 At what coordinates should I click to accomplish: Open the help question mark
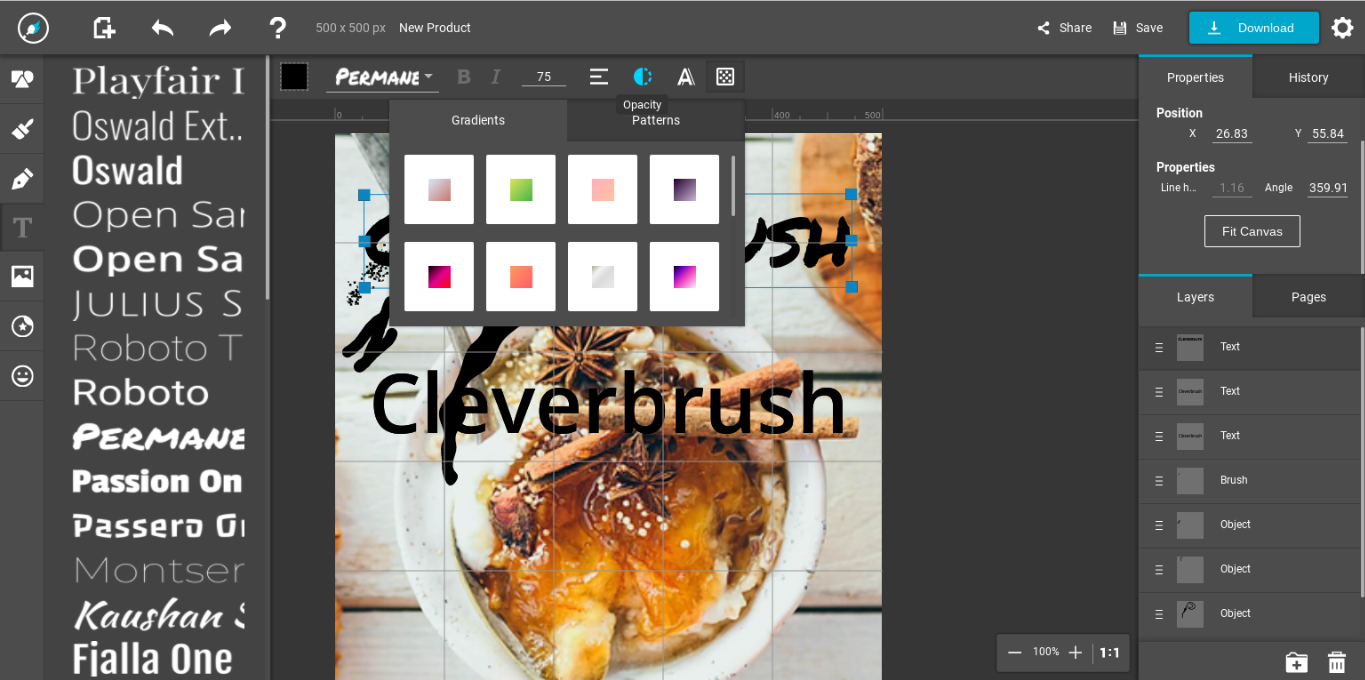(x=278, y=28)
